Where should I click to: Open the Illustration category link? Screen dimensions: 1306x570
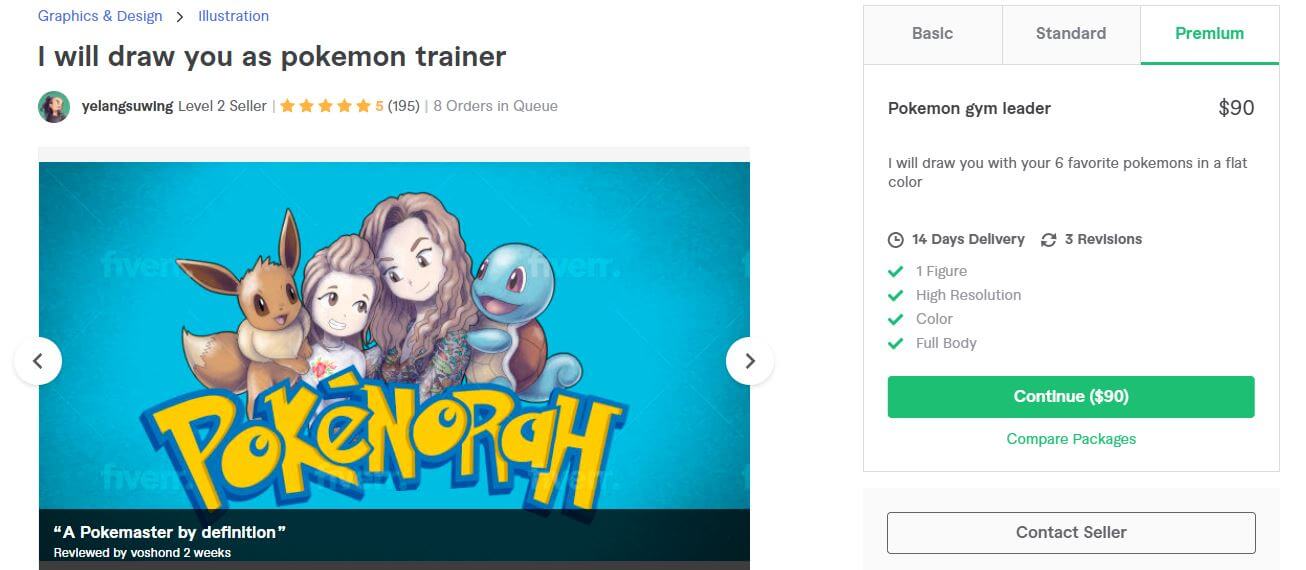coord(233,16)
